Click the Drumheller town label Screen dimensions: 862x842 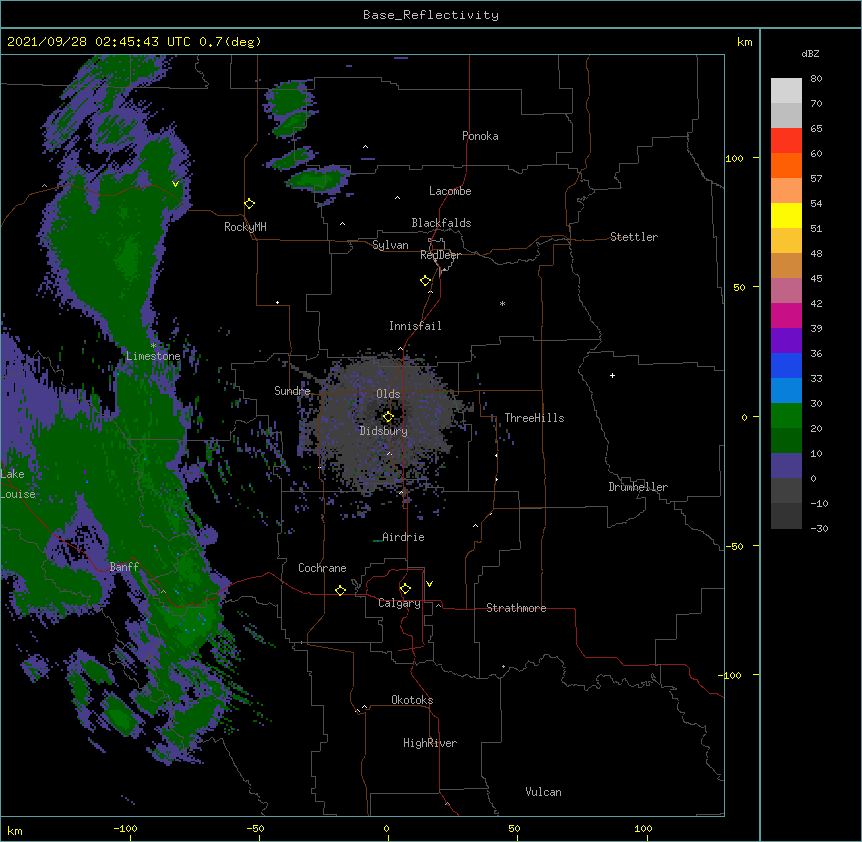638,487
